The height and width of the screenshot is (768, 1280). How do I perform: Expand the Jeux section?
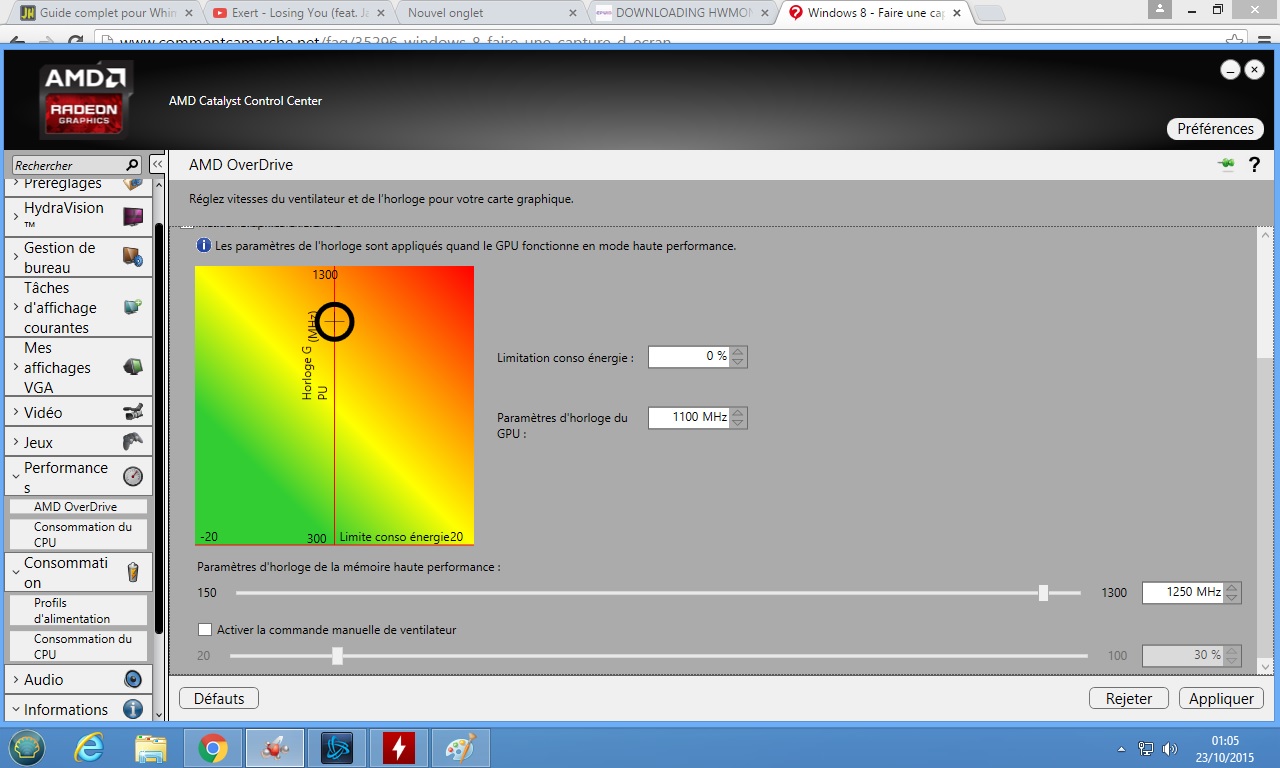tap(16, 443)
